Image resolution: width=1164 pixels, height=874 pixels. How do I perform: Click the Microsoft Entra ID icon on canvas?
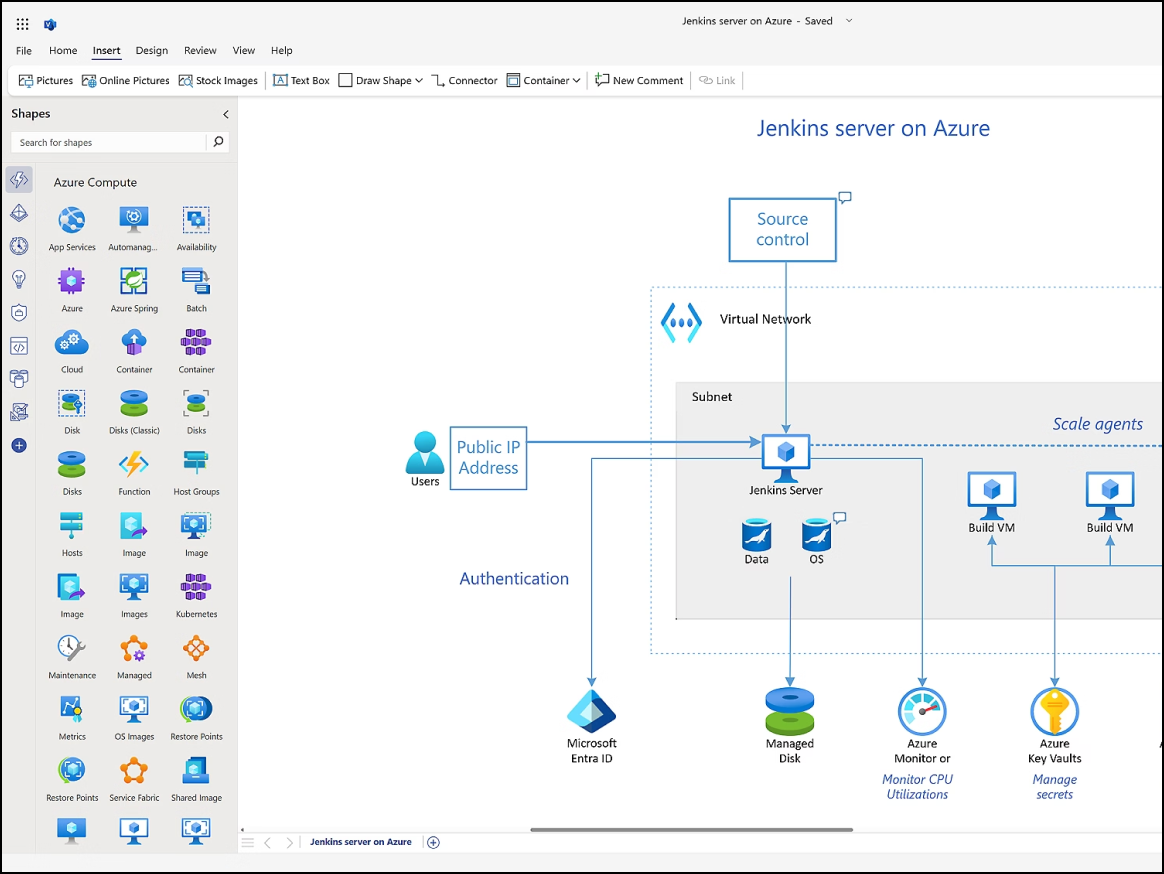point(592,711)
